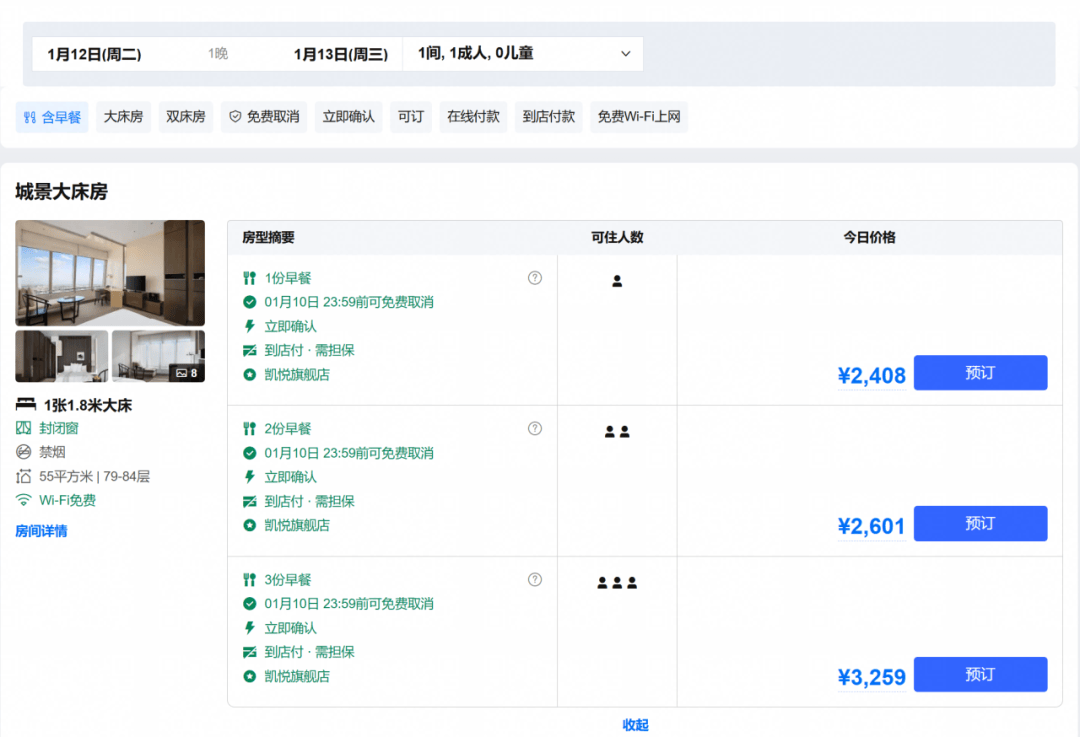Click help icon for 3份早餐 rate
This screenshot has width=1080, height=737.
[x=534, y=579]
